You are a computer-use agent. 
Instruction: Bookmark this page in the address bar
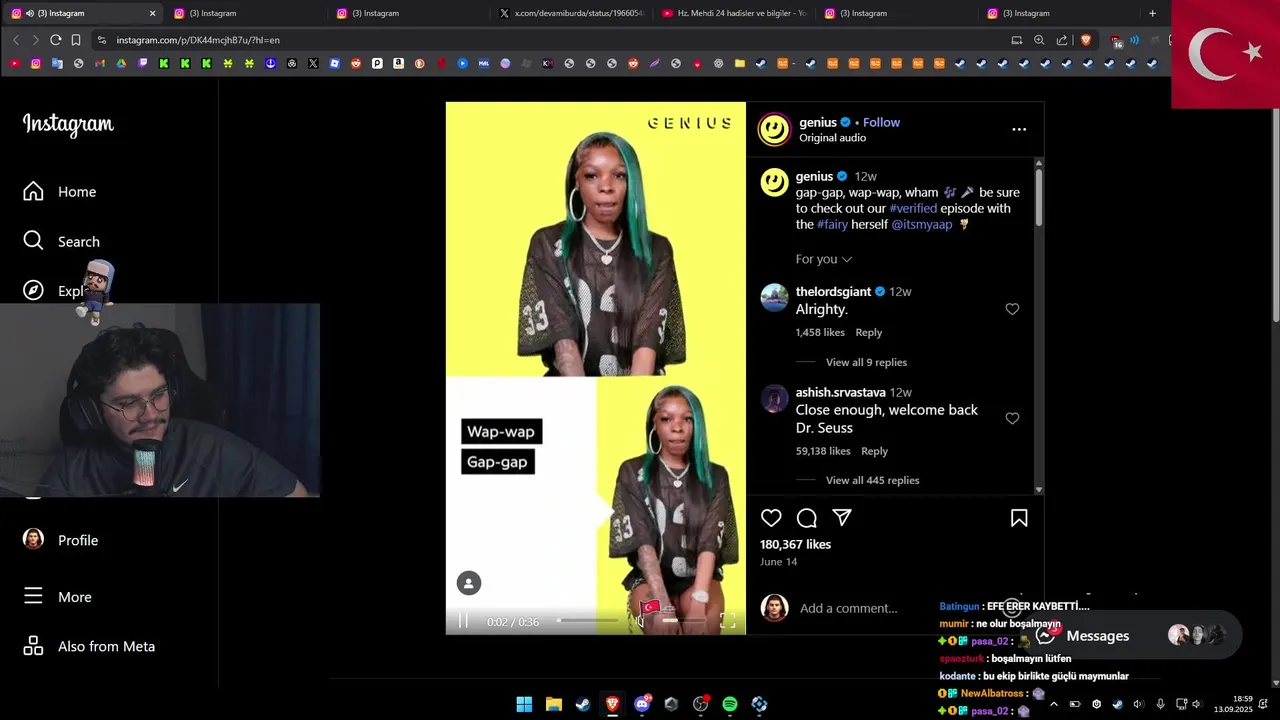coord(75,40)
